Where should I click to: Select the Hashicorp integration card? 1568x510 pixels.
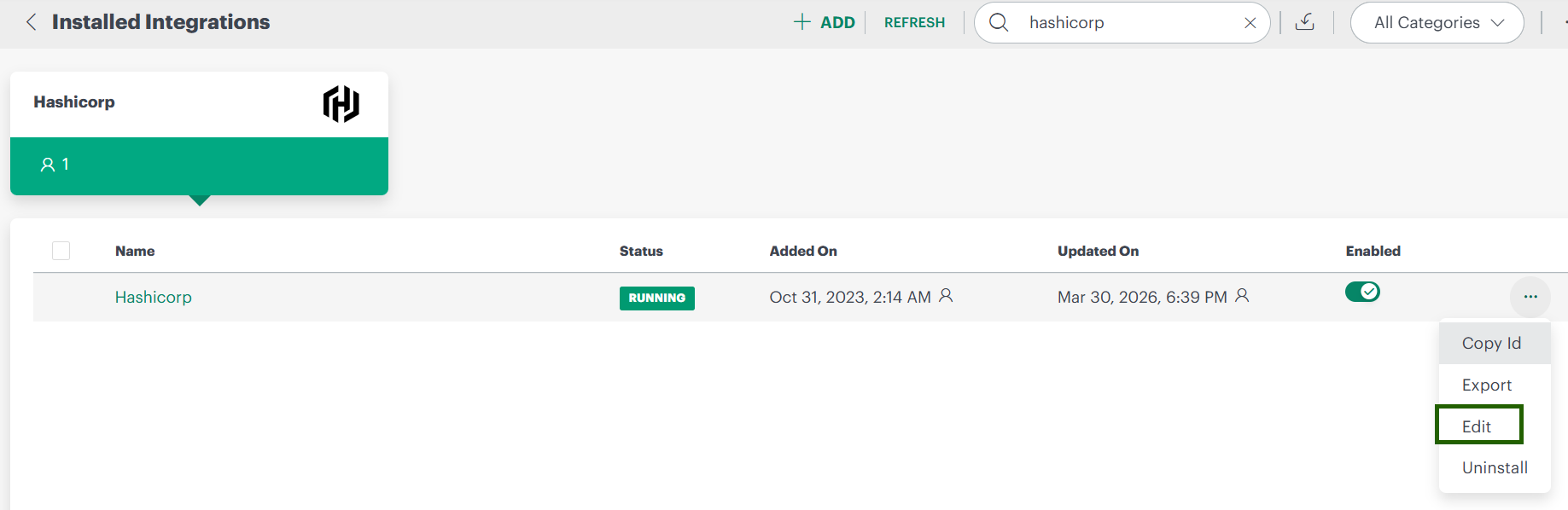tap(199, 133)
